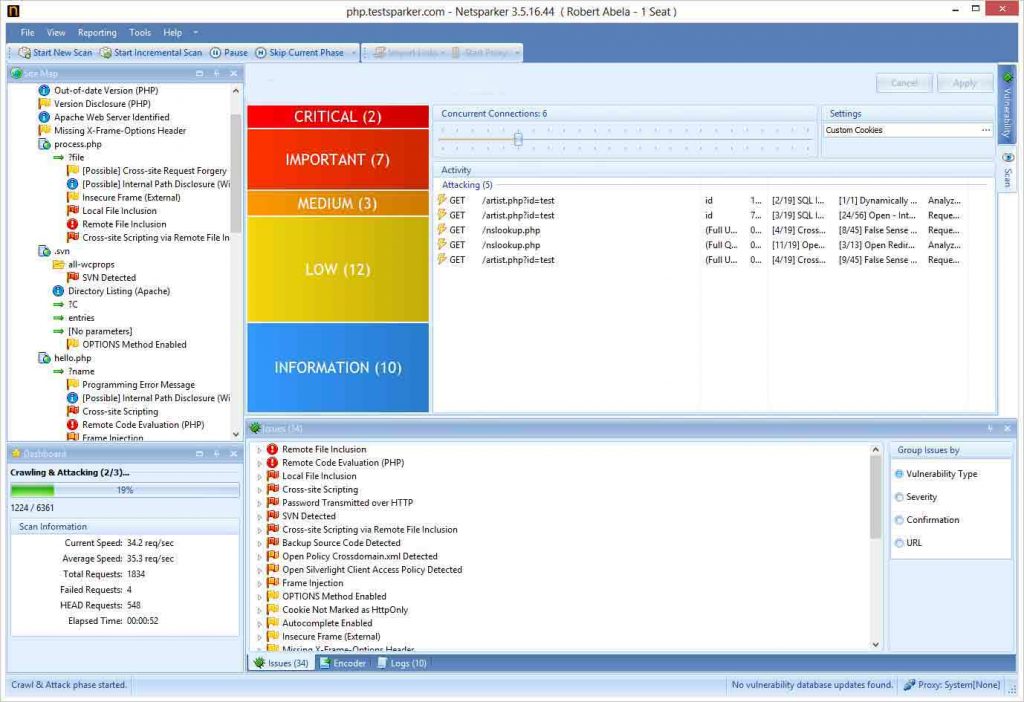Open the Skip Current Phase dropdown arrow
1024x702 pixels.
tap(353, 53)
